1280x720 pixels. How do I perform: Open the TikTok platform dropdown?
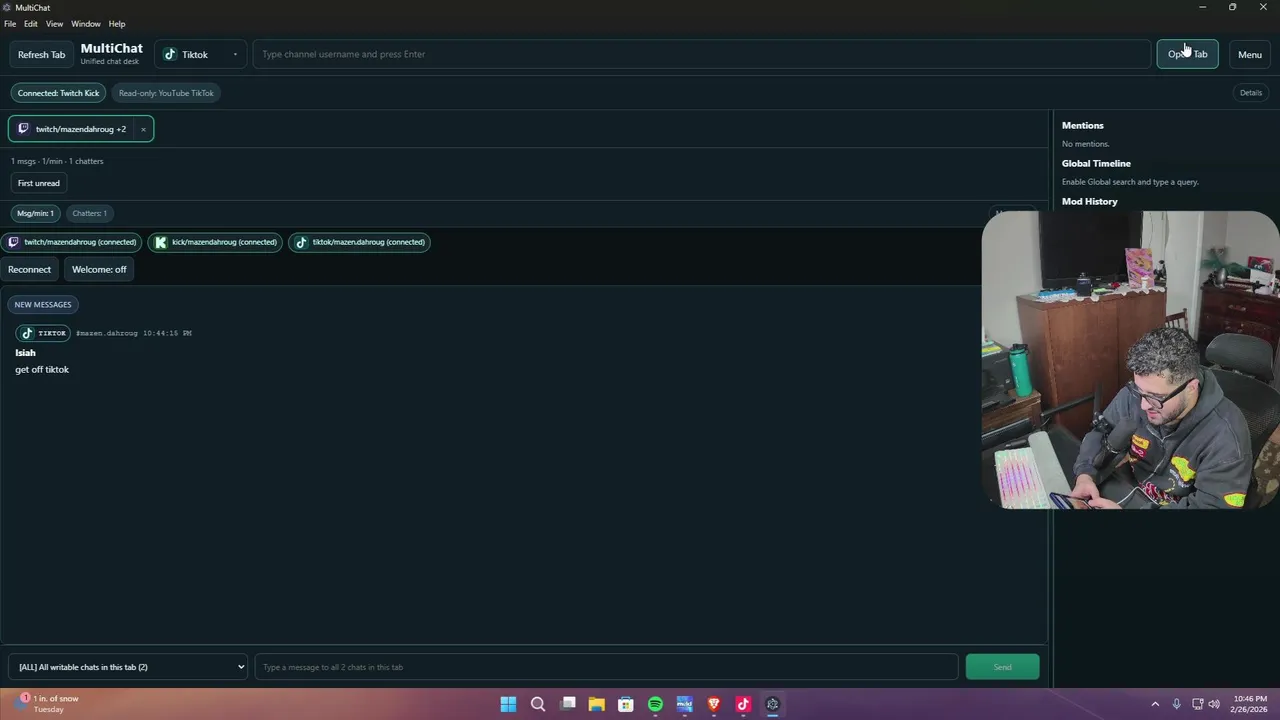click(x=200, y=54)
